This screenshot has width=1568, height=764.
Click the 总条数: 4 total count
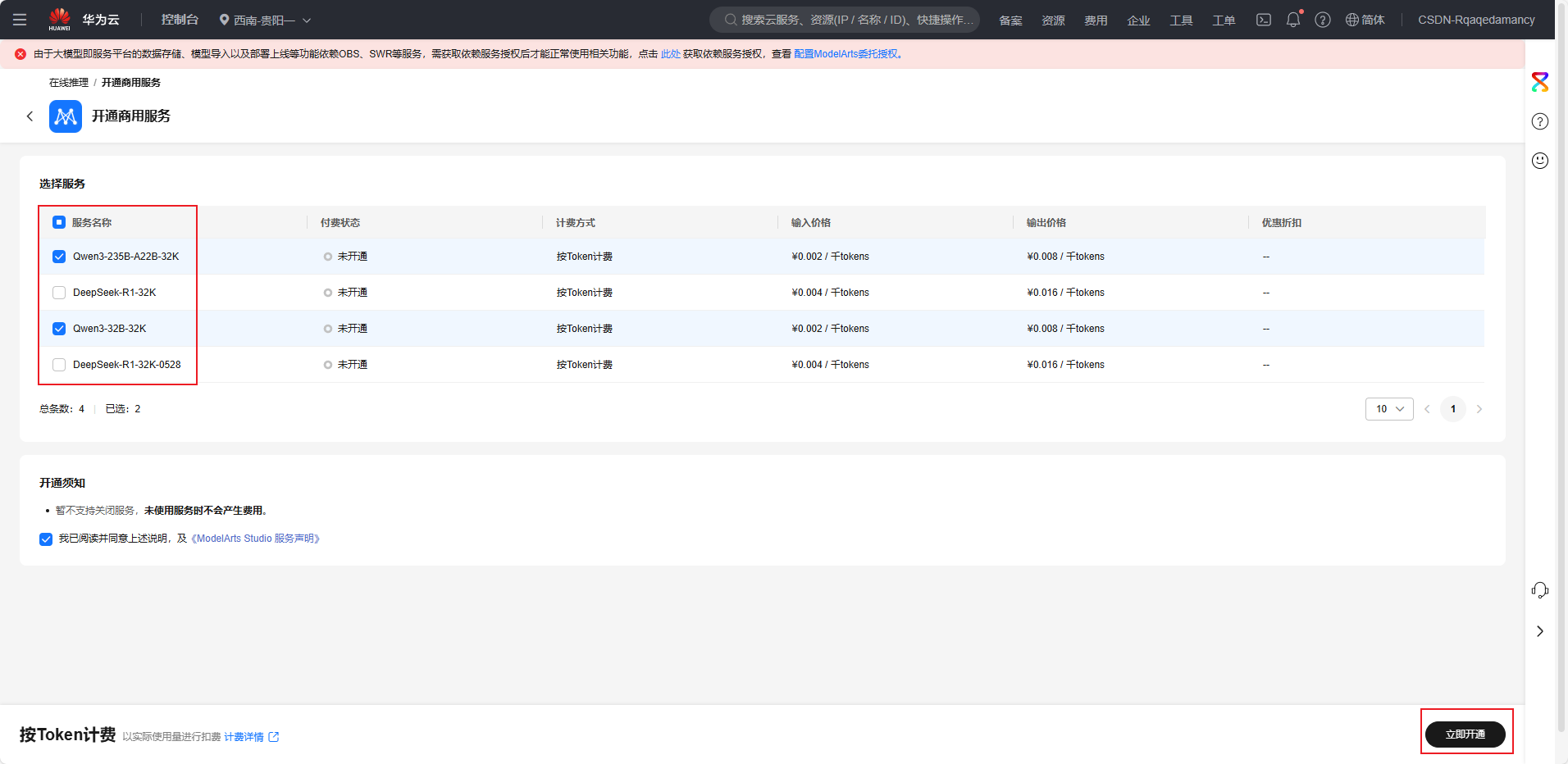[x=62, y=409]
